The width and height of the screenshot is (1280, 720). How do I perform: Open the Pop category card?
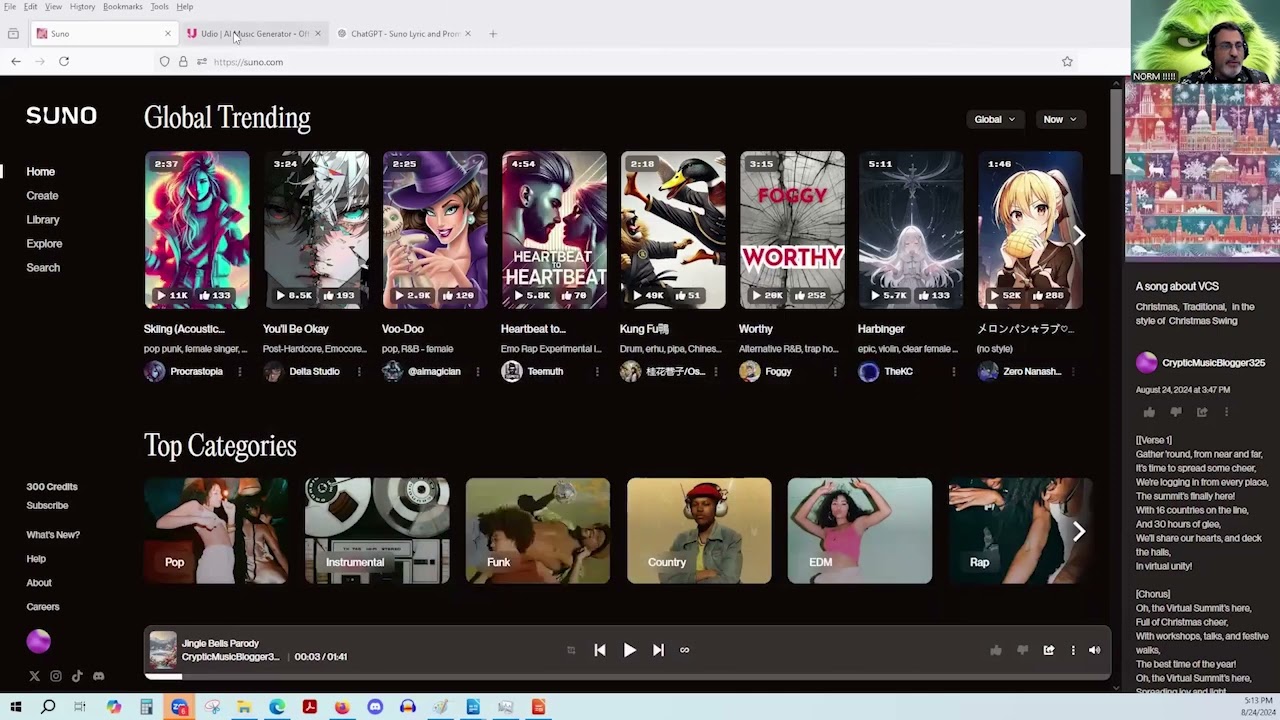coord(216,531)
